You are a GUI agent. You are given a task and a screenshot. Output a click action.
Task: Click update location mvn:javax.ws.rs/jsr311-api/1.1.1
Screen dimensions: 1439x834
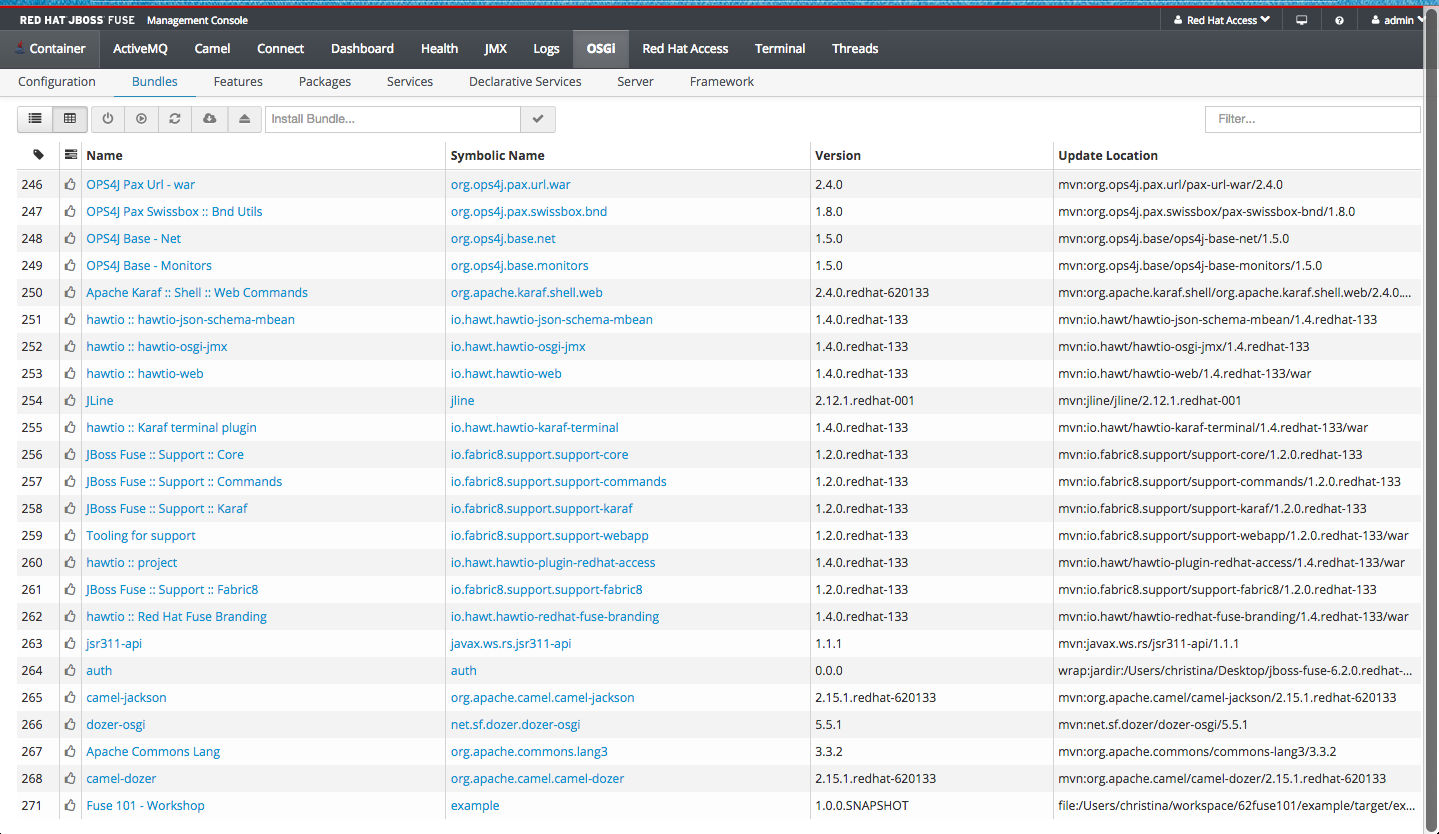pos(1148,644)
